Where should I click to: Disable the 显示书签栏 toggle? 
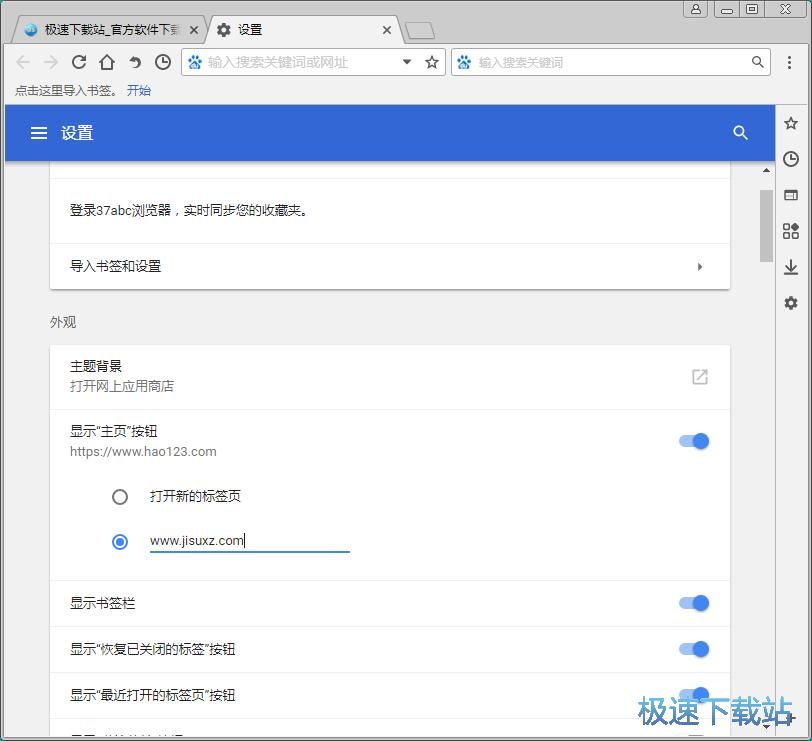693,603
